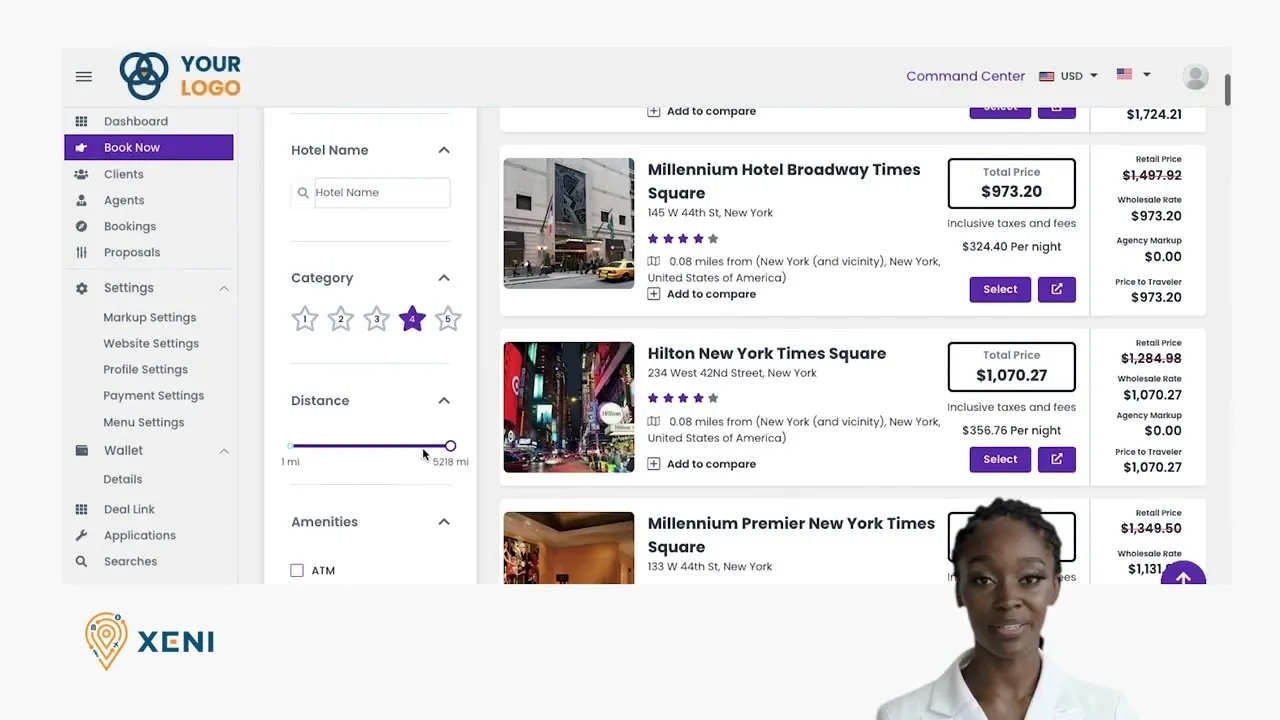Viewport: 1280px width, 720px height.
Task: Click the Bookings compass icon
Action: pos(82,226)
